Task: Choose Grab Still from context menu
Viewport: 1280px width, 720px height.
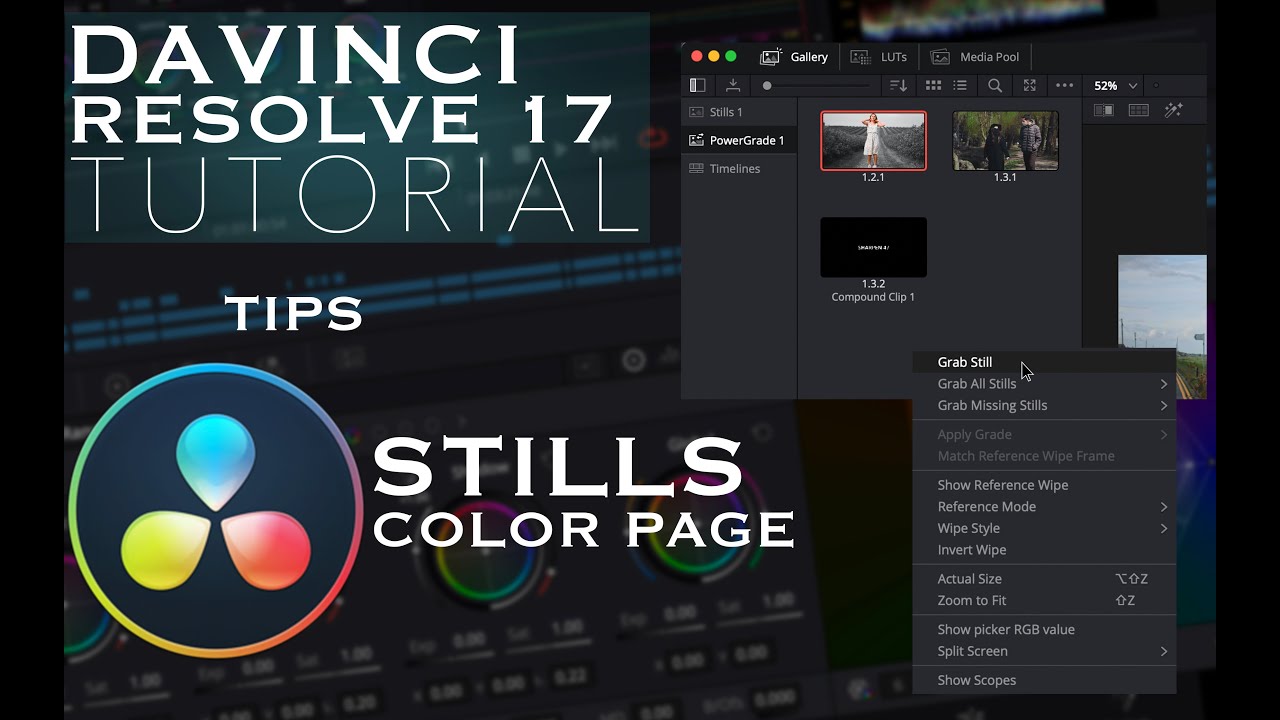Action: (x=1044, y=362)
